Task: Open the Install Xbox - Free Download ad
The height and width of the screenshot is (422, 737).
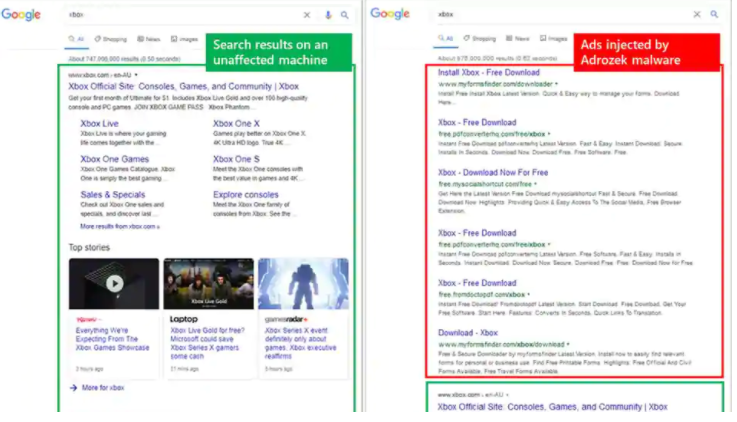Action: click(x=489, y=72)
